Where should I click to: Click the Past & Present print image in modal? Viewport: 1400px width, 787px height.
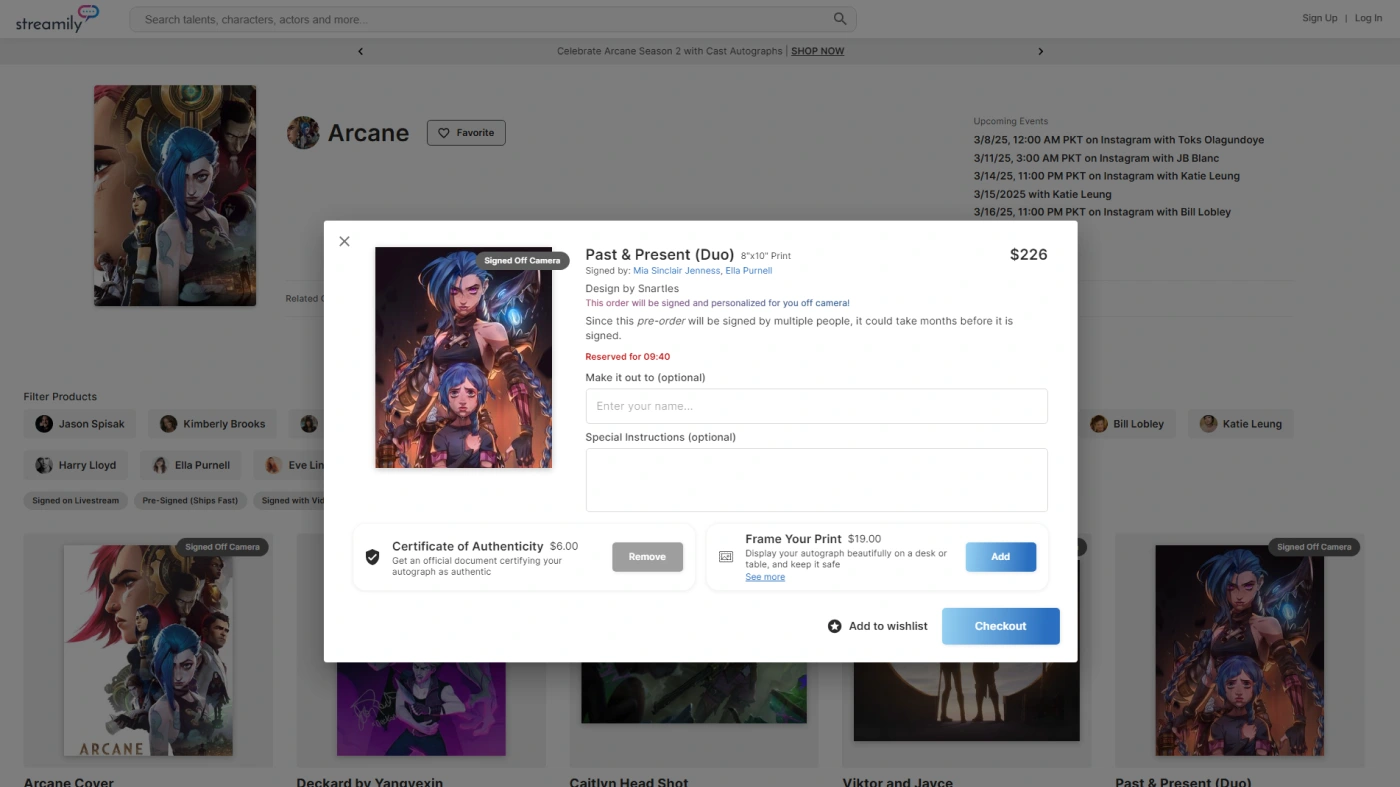tap(463, 358)
